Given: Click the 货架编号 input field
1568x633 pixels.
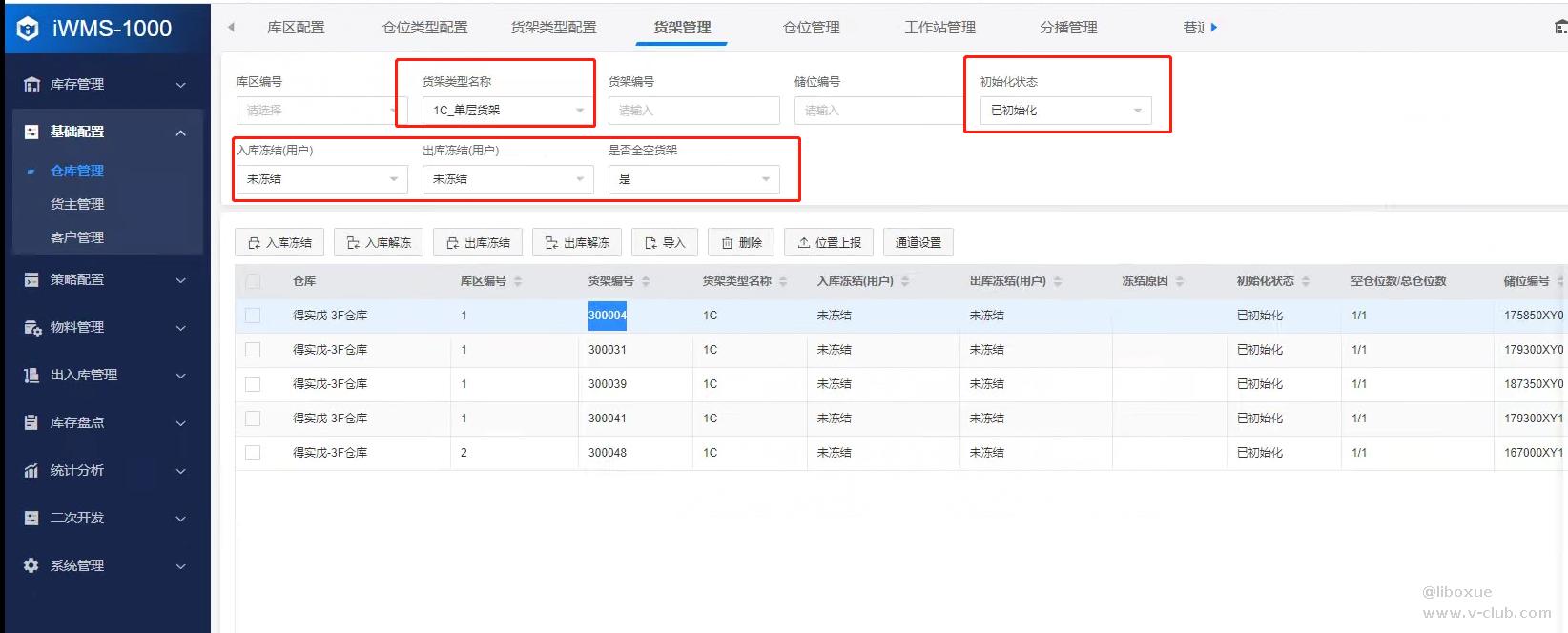Looking at the screenshot, I should (693, 111).
